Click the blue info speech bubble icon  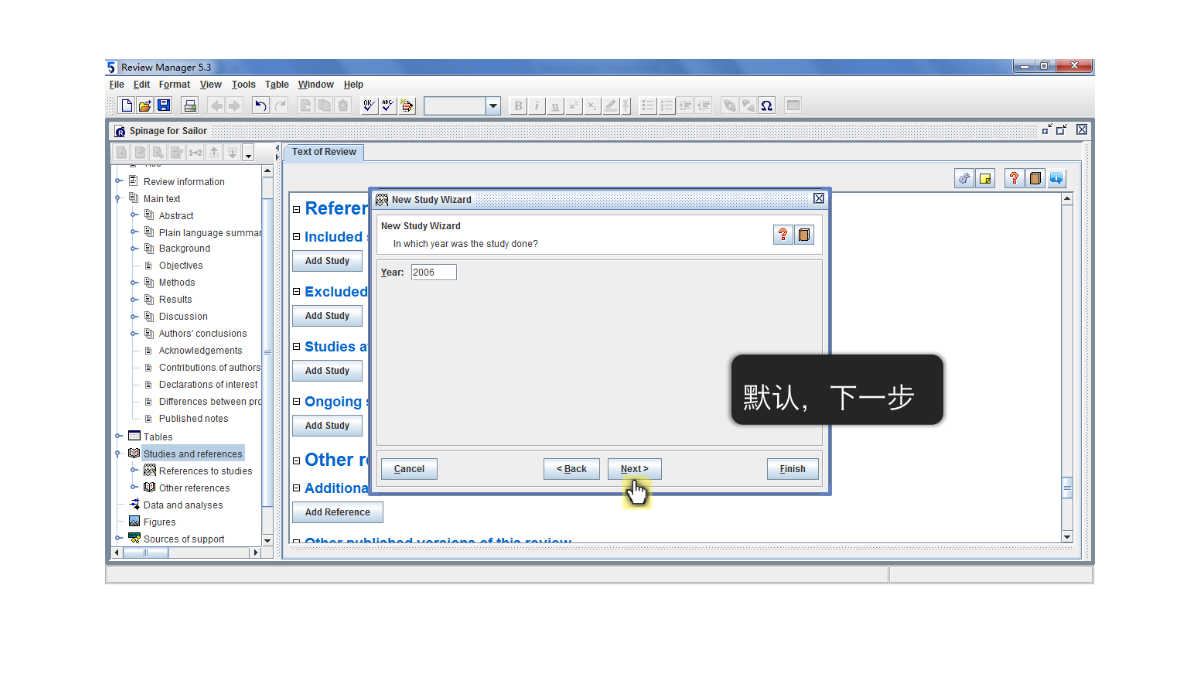click(x=1057, y=178)
